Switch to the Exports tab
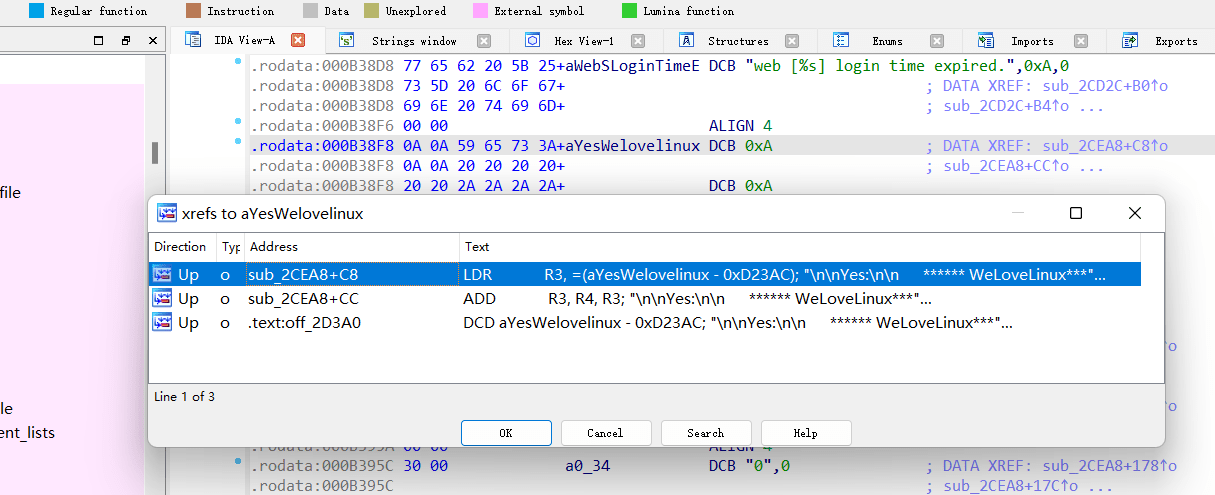The width and height of the screenshot is (1215, 495). tap(1176, 41)
